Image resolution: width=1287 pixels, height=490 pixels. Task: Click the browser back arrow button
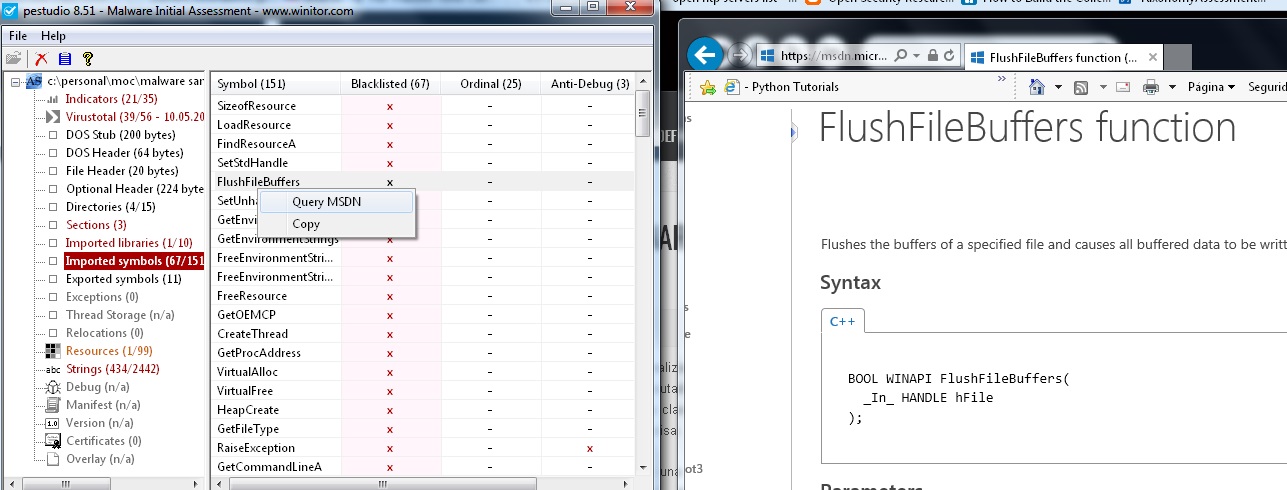705,54
